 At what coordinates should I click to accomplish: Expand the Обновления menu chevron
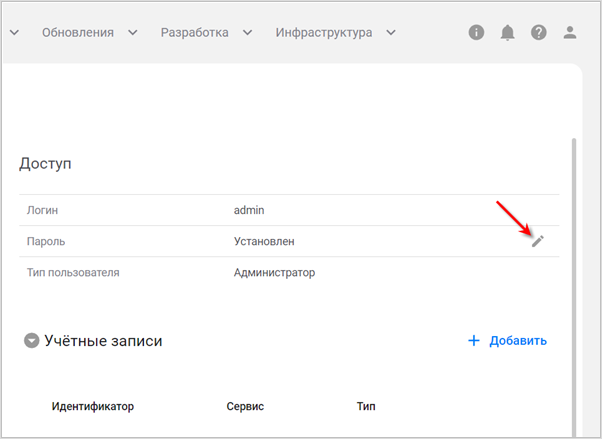tap(133, 33)
